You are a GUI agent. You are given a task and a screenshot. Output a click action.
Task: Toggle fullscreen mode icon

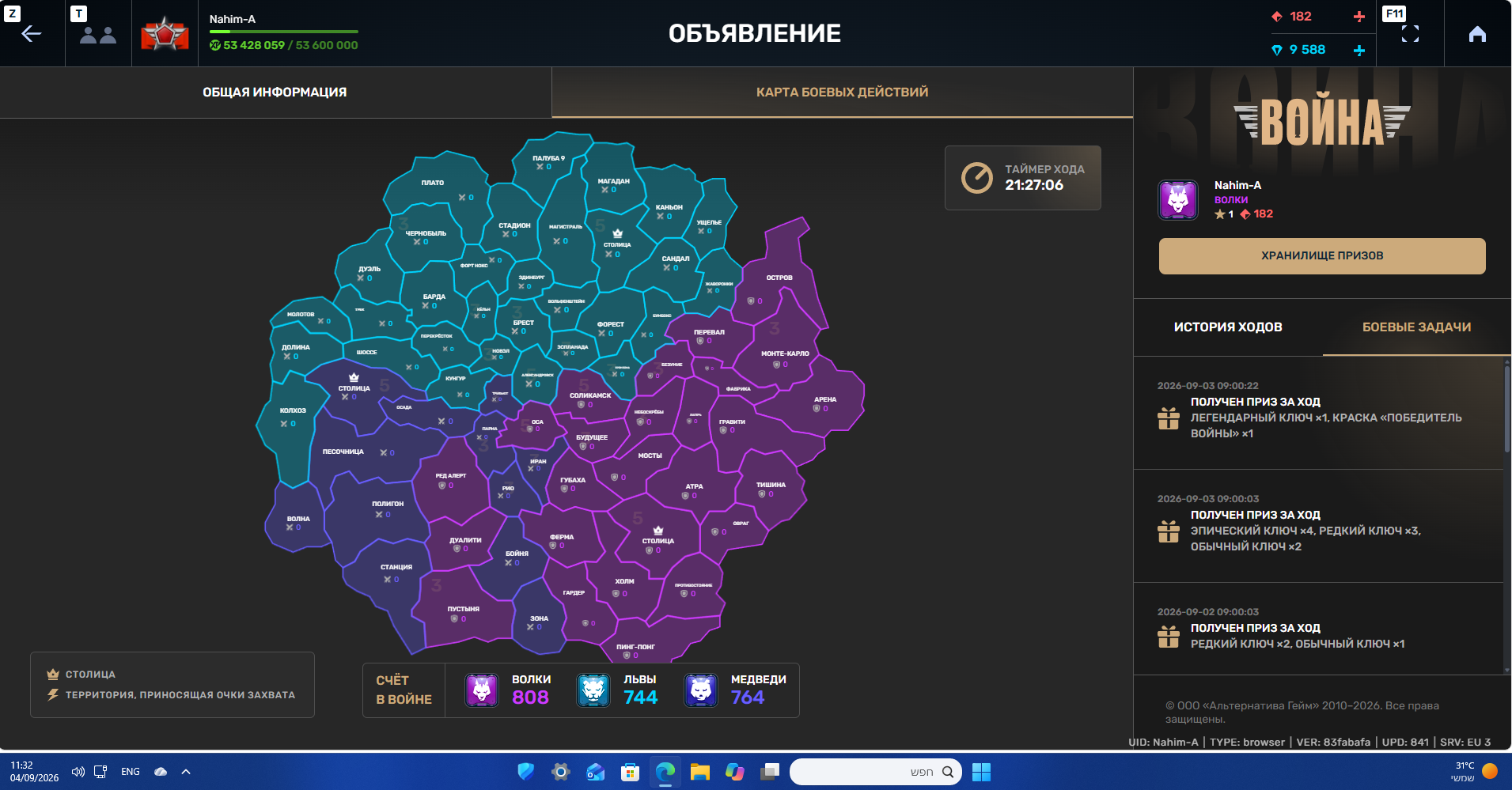coord(1410,34)
